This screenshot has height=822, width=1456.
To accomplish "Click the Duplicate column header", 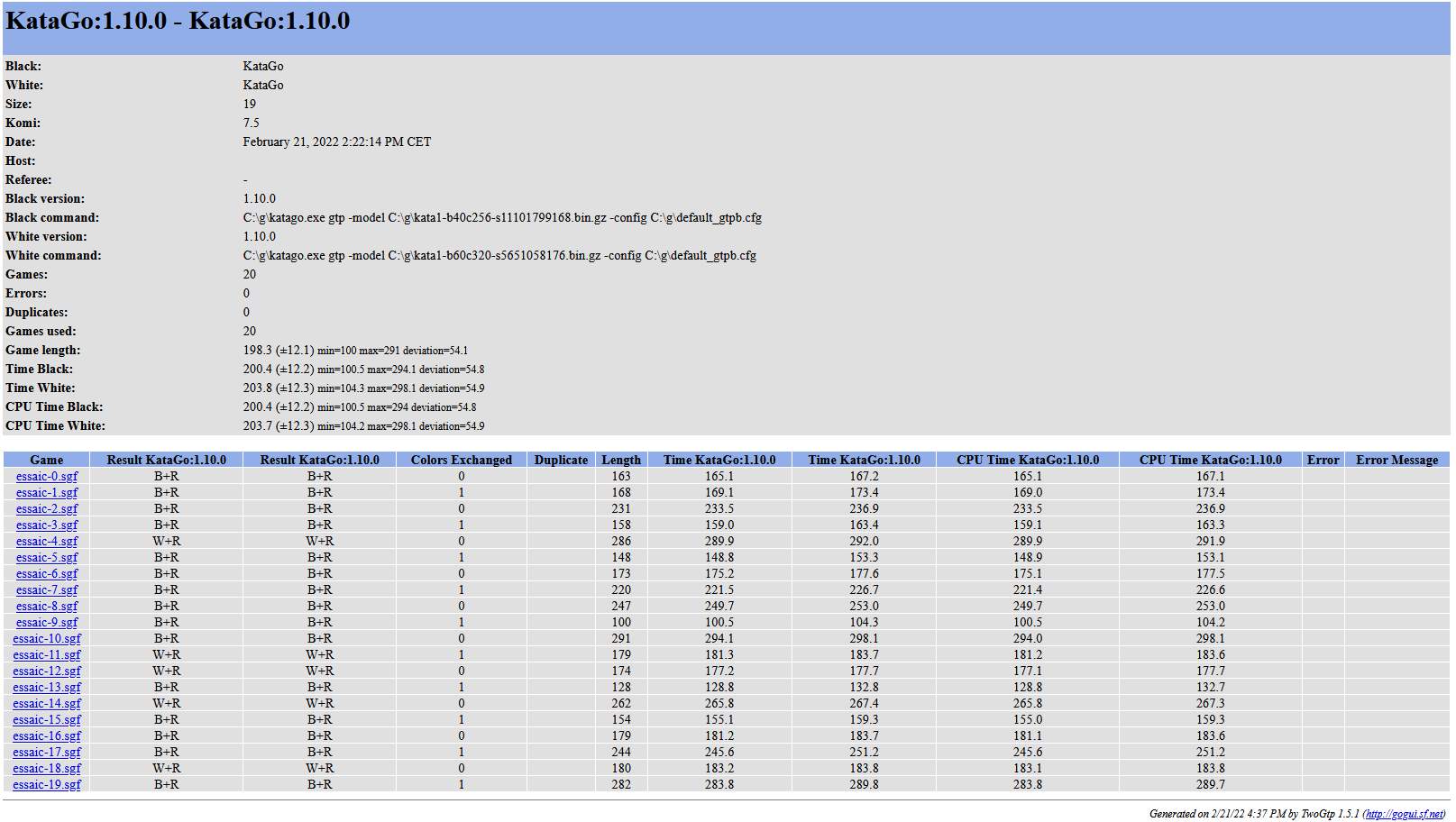I will tap(561, 460).
